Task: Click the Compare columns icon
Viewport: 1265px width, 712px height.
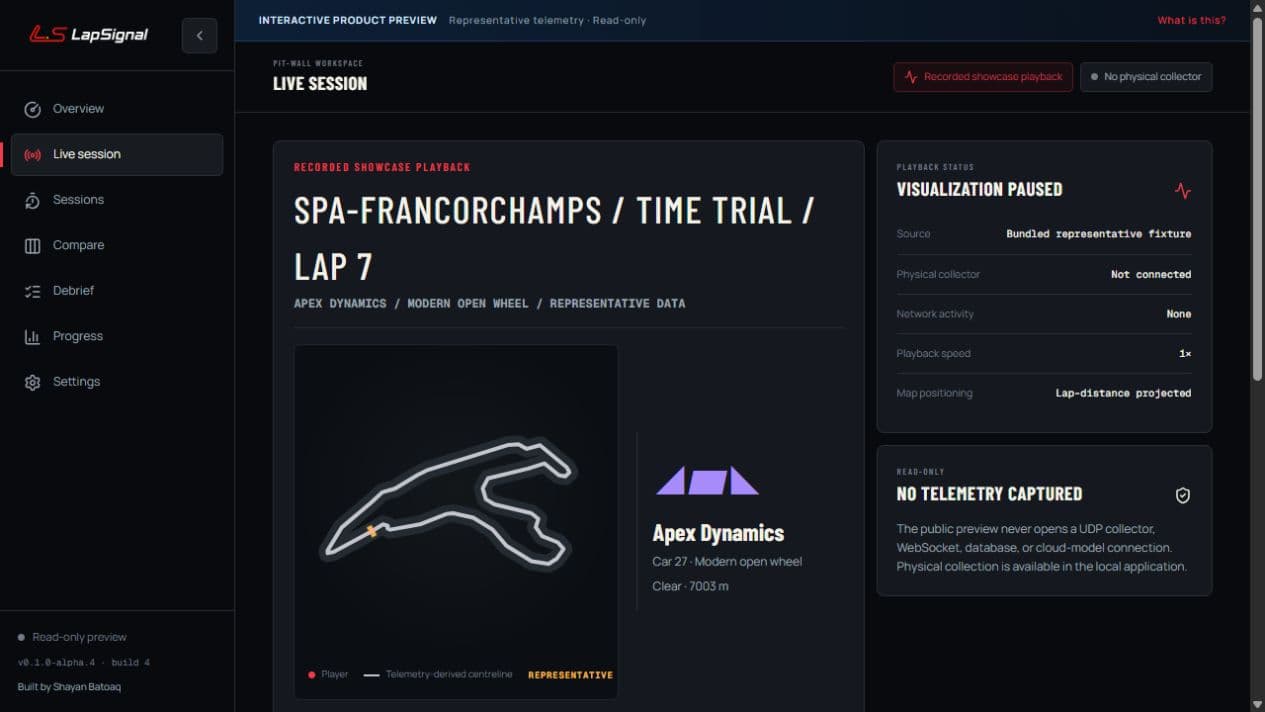Action: coord(32,246)
